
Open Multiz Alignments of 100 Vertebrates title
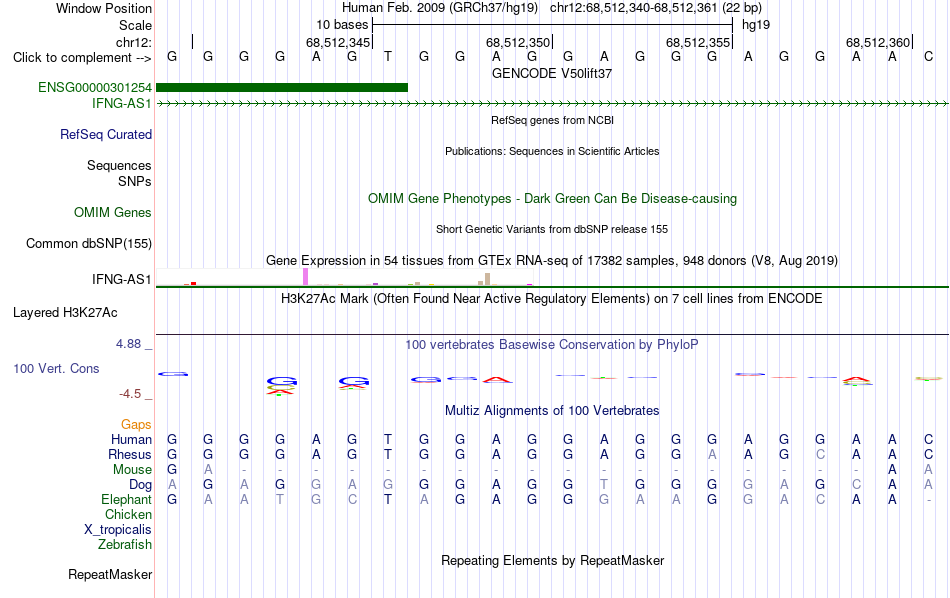point(552,411)
